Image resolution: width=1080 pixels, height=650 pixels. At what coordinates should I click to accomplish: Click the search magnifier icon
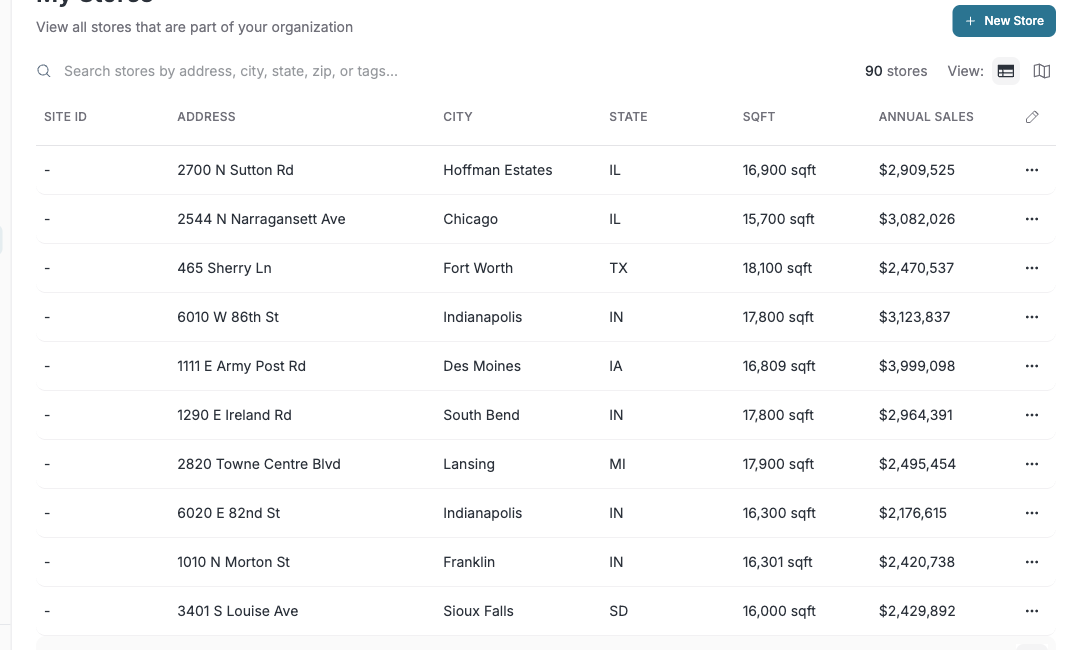coord(44,71)
